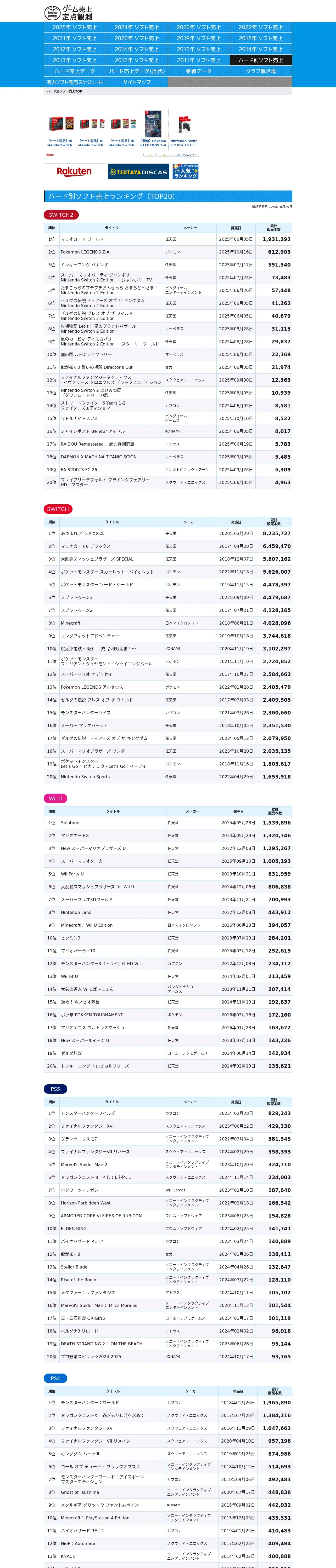Click the 業績データ menu item

199,71
